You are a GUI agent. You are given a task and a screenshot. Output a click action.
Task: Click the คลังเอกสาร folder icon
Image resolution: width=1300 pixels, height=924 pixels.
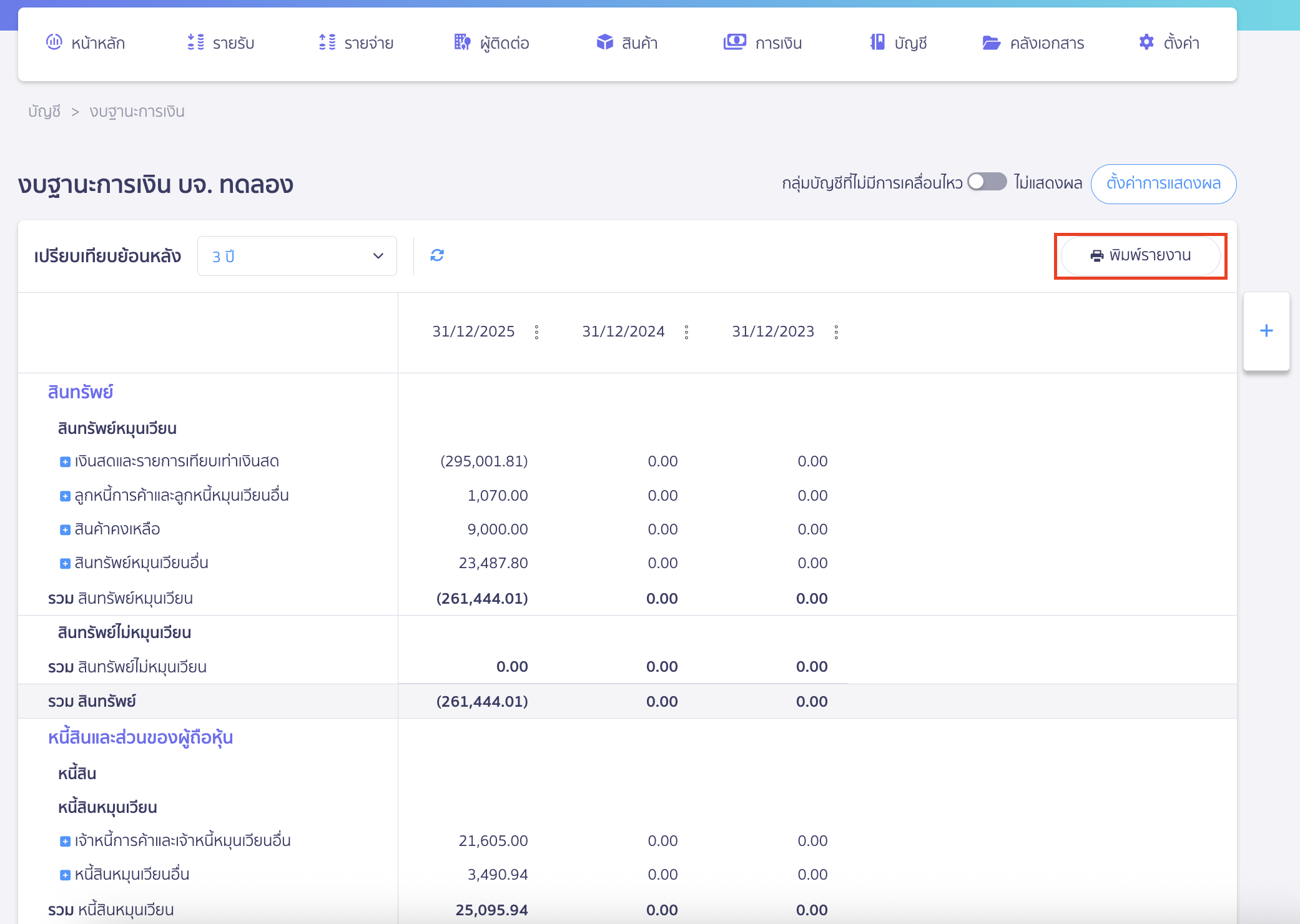tap(991, 42)
